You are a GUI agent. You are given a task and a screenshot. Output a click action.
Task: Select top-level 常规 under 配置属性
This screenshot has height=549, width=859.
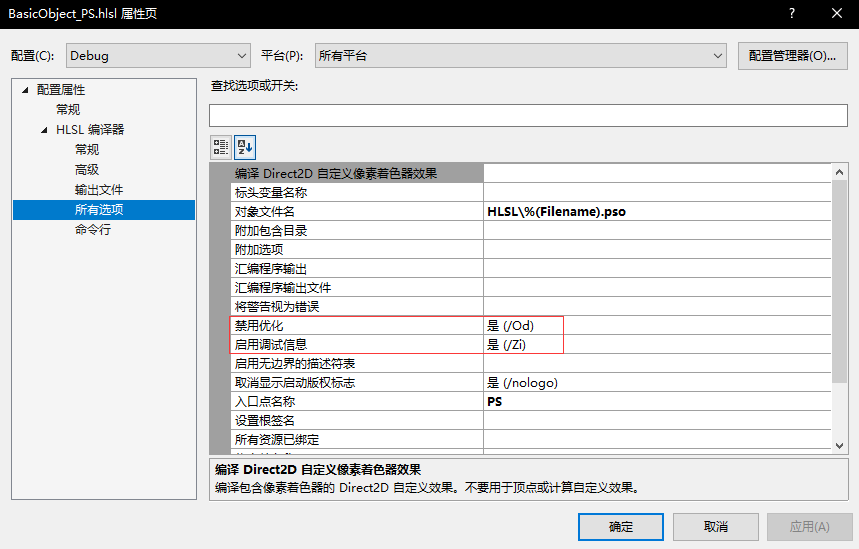(68, 110)
